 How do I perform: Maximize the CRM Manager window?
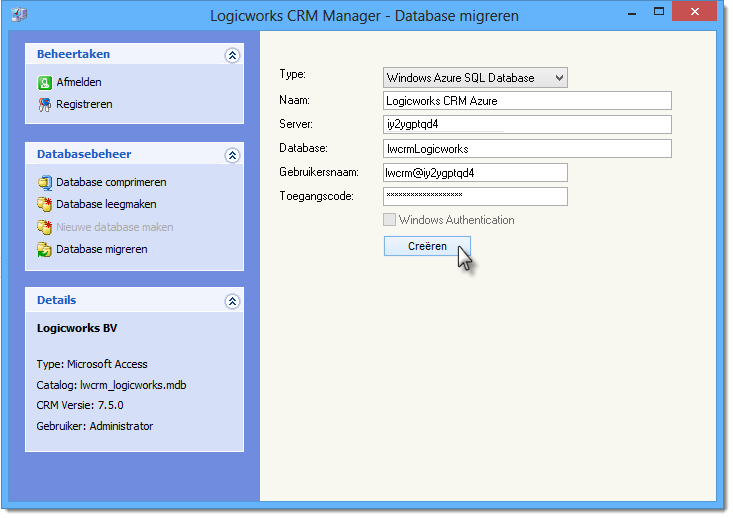pyautogui.click(x=659, y=12)
